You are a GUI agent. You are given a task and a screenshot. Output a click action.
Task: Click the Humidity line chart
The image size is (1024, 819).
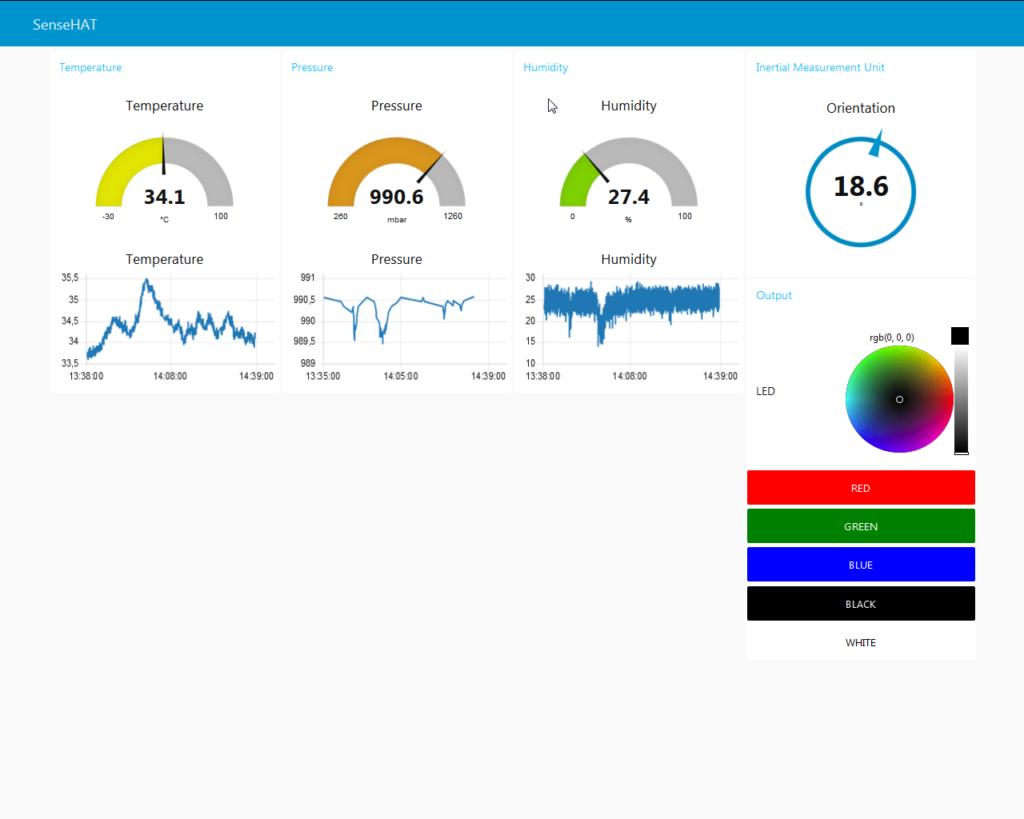630,320
